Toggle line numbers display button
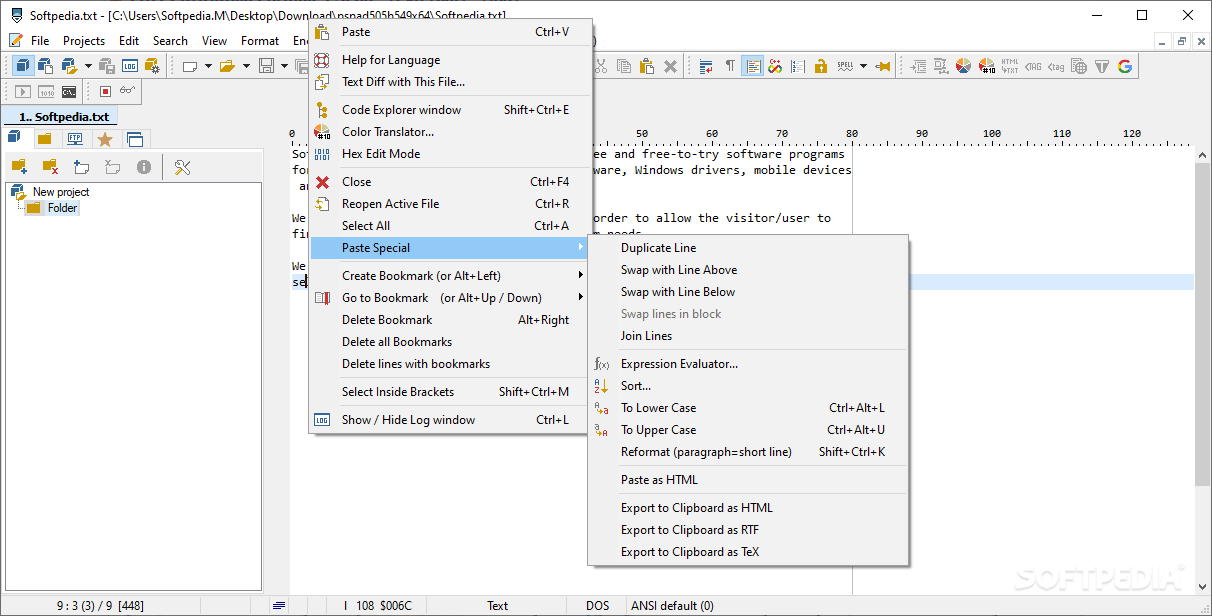This screenshot has width=1212, height=616. (798, 66)
